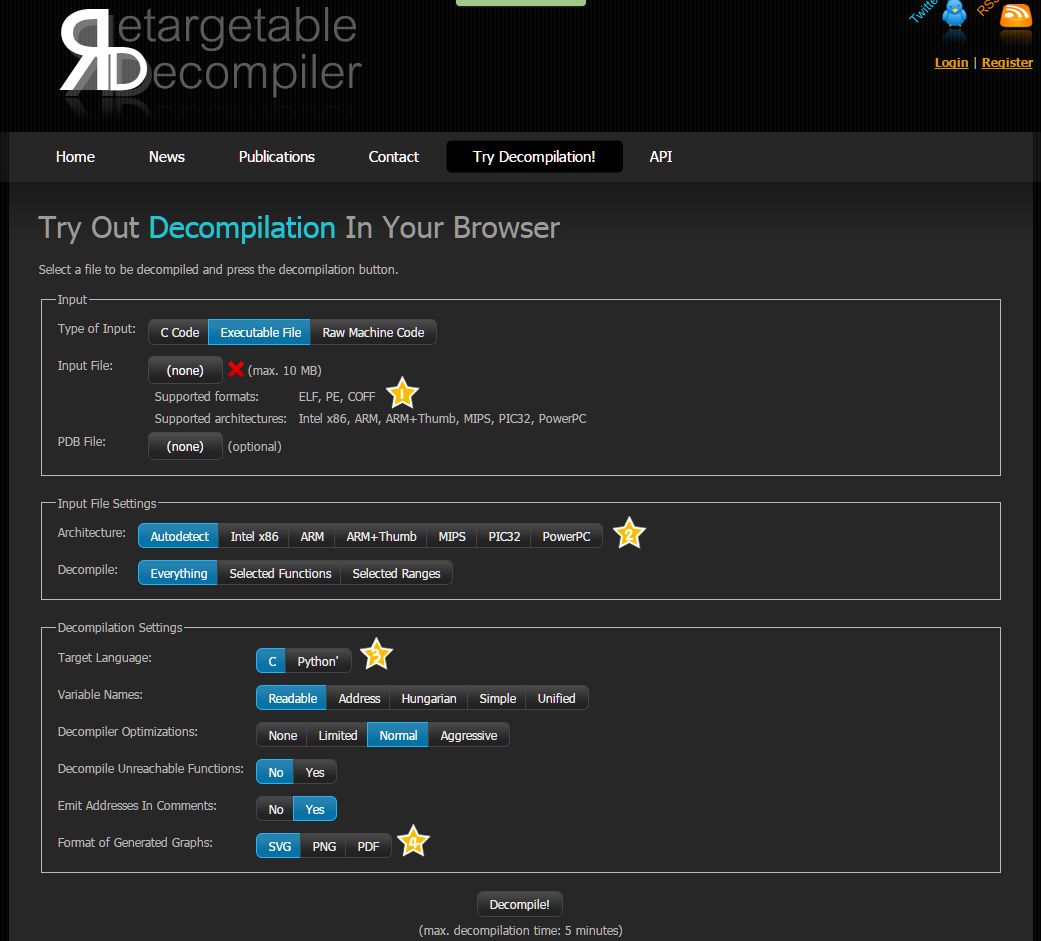Use Hungarian variable names
Screen dimensions: 1041x941
pyautogui.click(x=429, y=698)
